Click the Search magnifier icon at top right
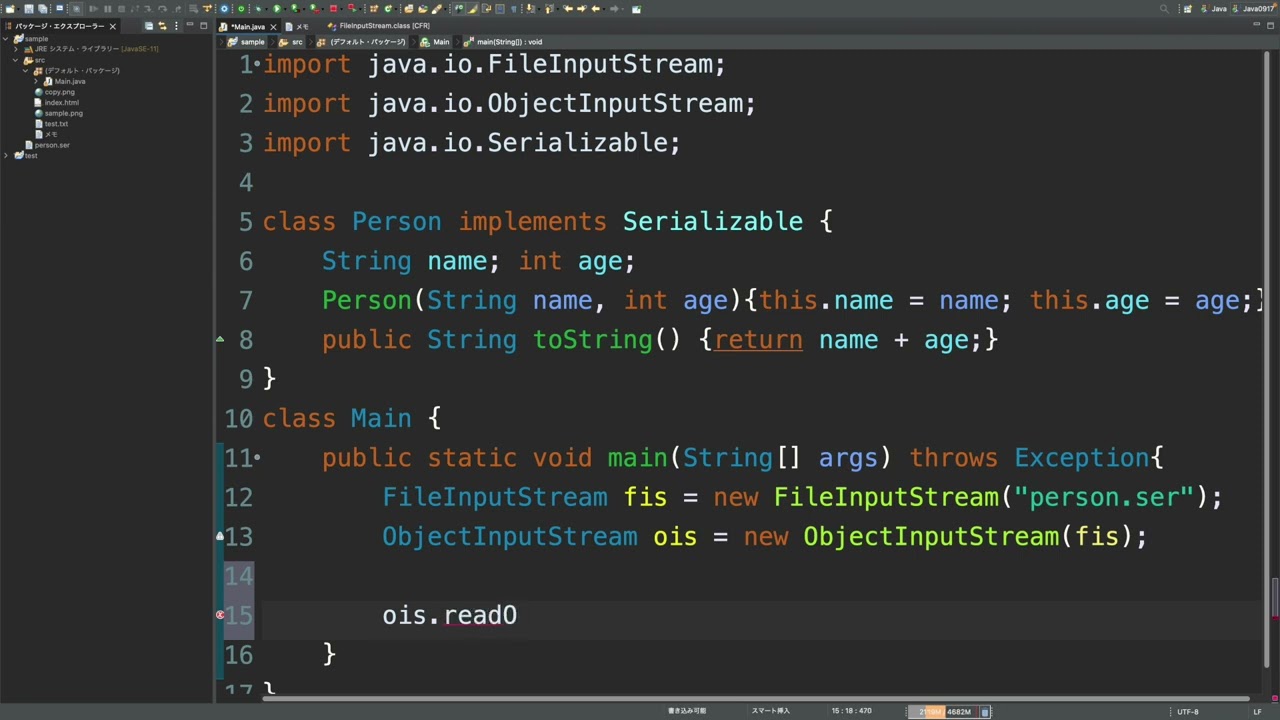Viewport: 1280px width, 720px height. (x=1164, y=9)
